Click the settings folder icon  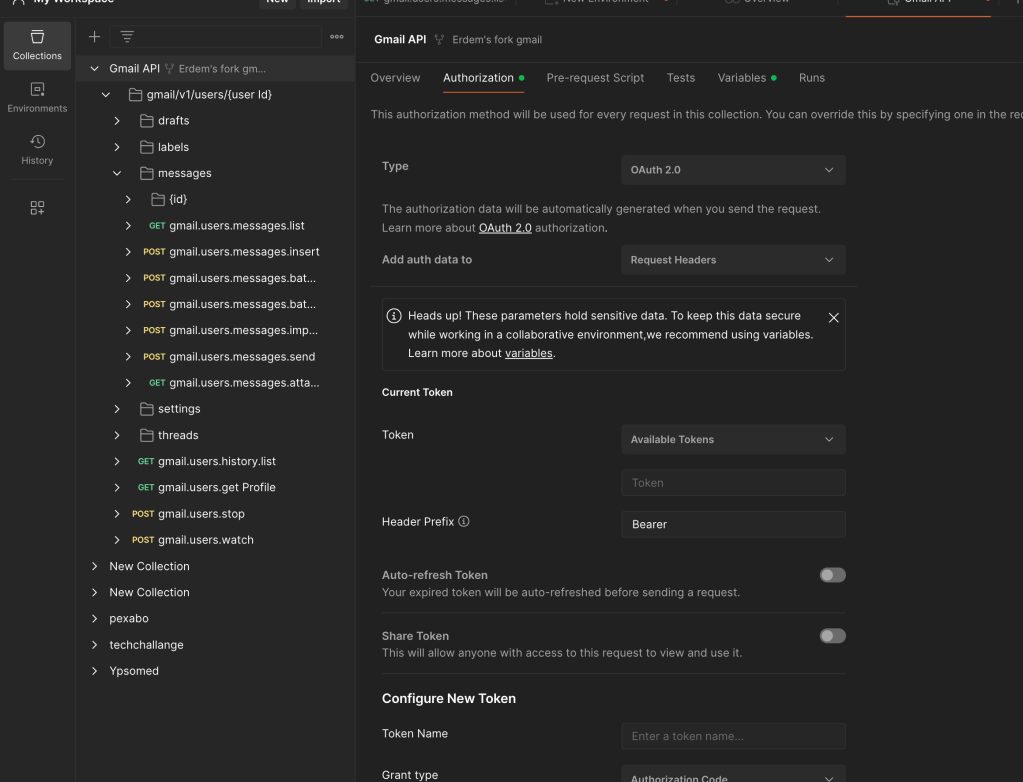[x=147, y=409]
